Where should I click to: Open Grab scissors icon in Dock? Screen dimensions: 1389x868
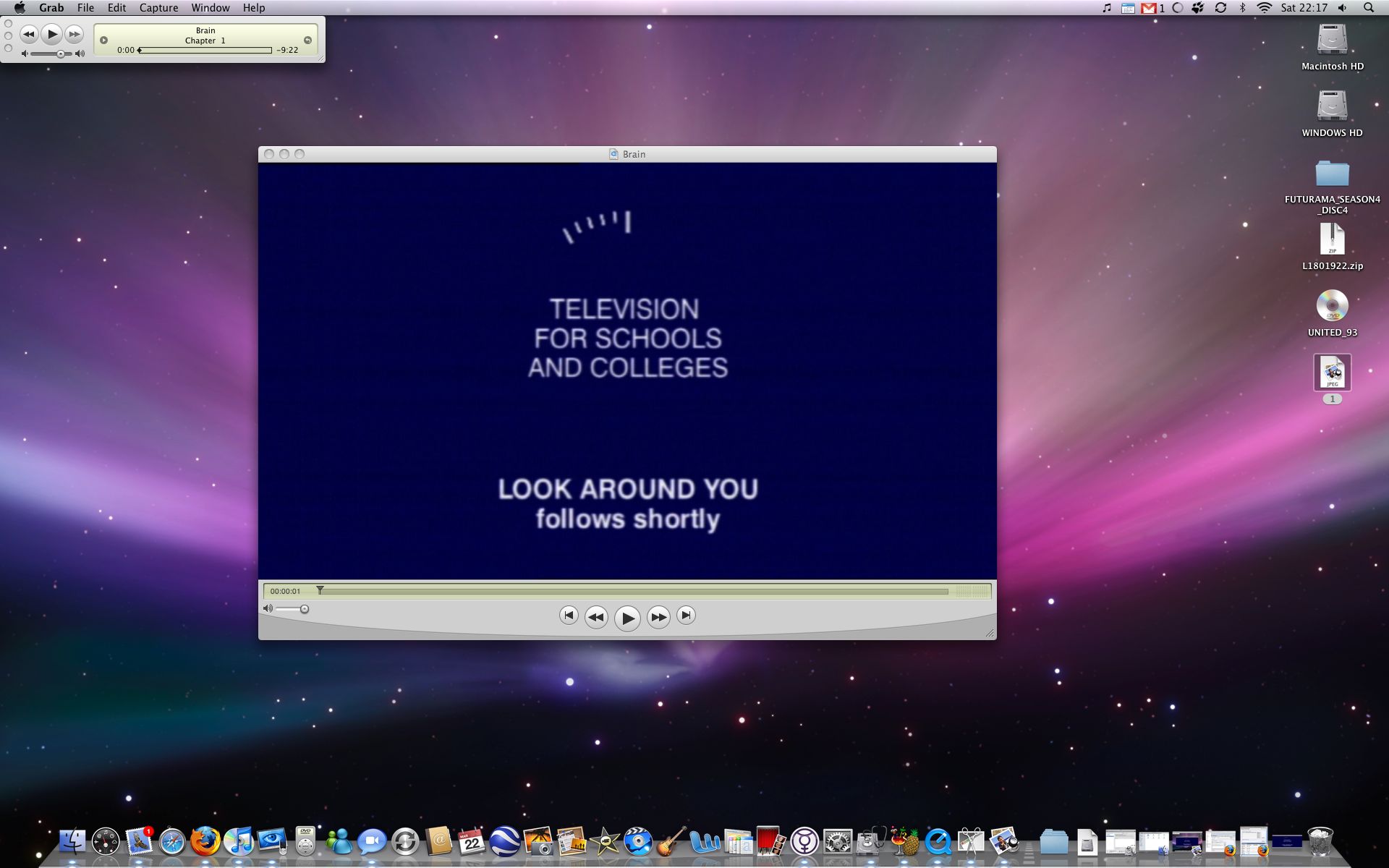click(x=971, y=841)
